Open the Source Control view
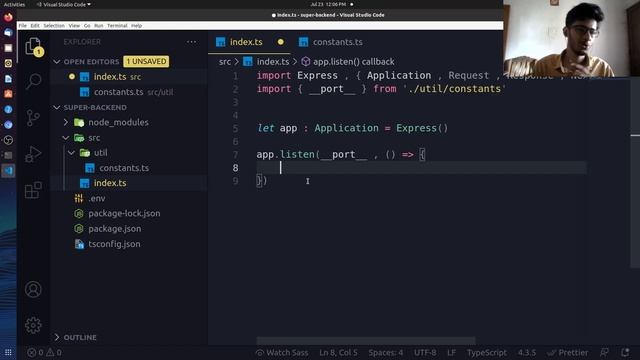The height and width of the screenshot is (360, 640). (x=33, y=118)
